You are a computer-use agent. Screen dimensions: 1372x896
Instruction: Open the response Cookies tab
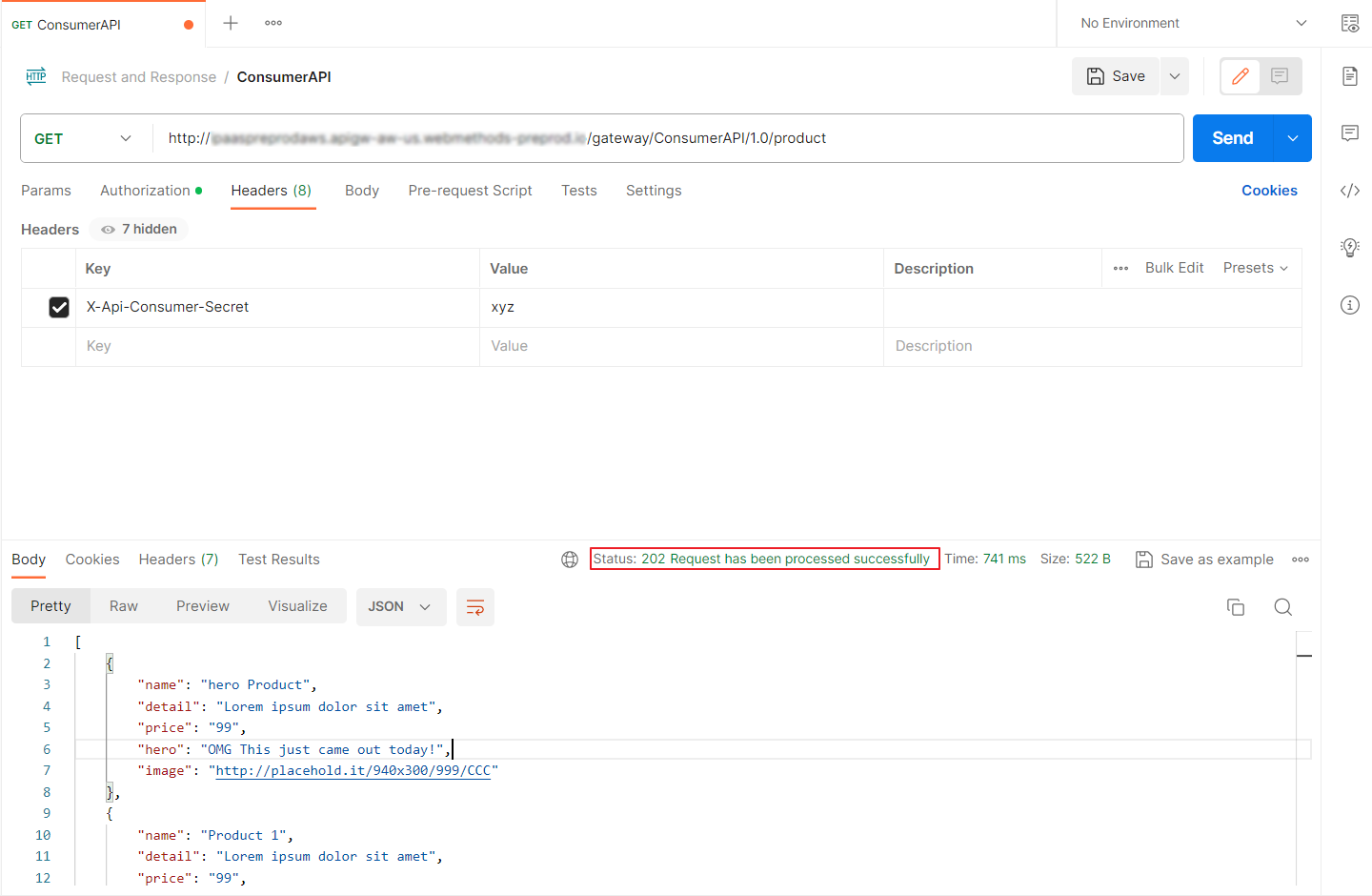pyautogui.click(x=92, y=560)
